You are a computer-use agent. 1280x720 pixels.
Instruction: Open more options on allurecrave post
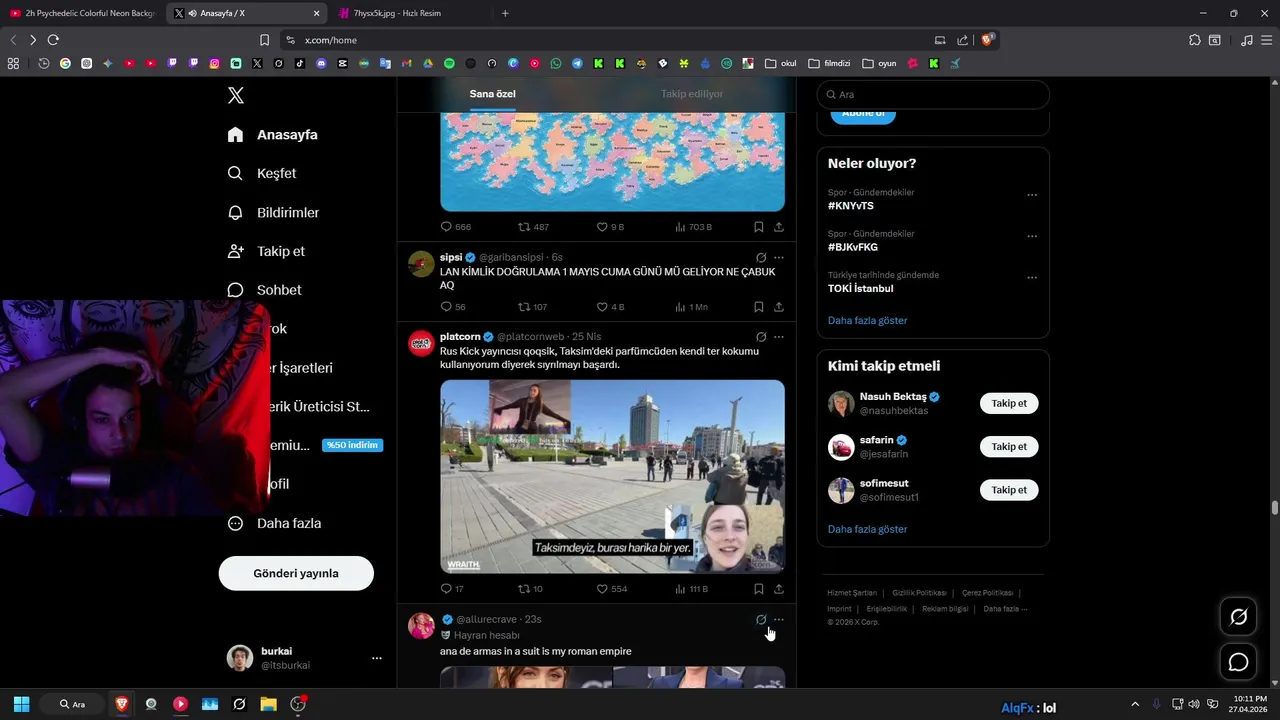point(779,620)
